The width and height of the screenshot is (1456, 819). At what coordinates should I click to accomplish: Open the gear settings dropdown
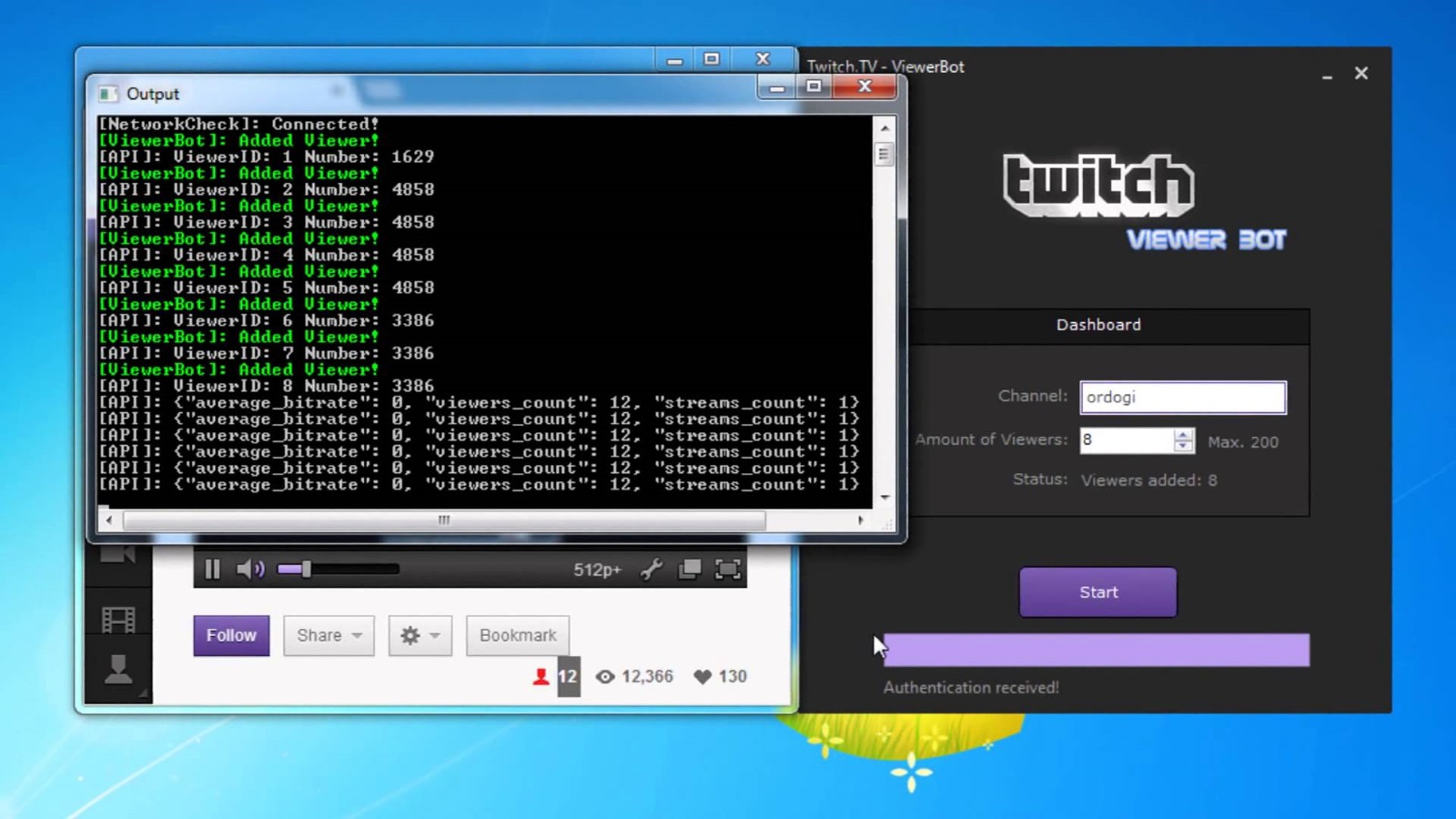[420, 635]
